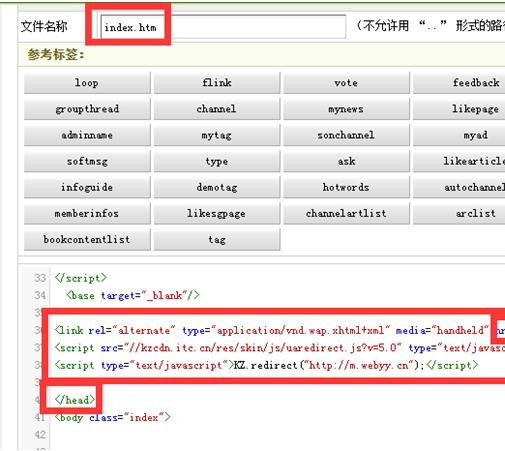Insert the autochannel tag
This screenshot has height=451, width=505.
tap(459, 187)
